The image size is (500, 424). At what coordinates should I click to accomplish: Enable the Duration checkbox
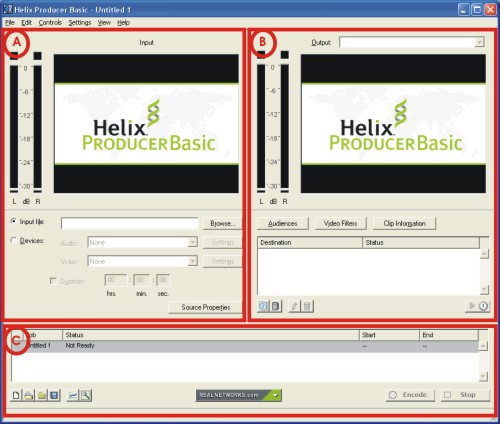[x=53, y=281]
